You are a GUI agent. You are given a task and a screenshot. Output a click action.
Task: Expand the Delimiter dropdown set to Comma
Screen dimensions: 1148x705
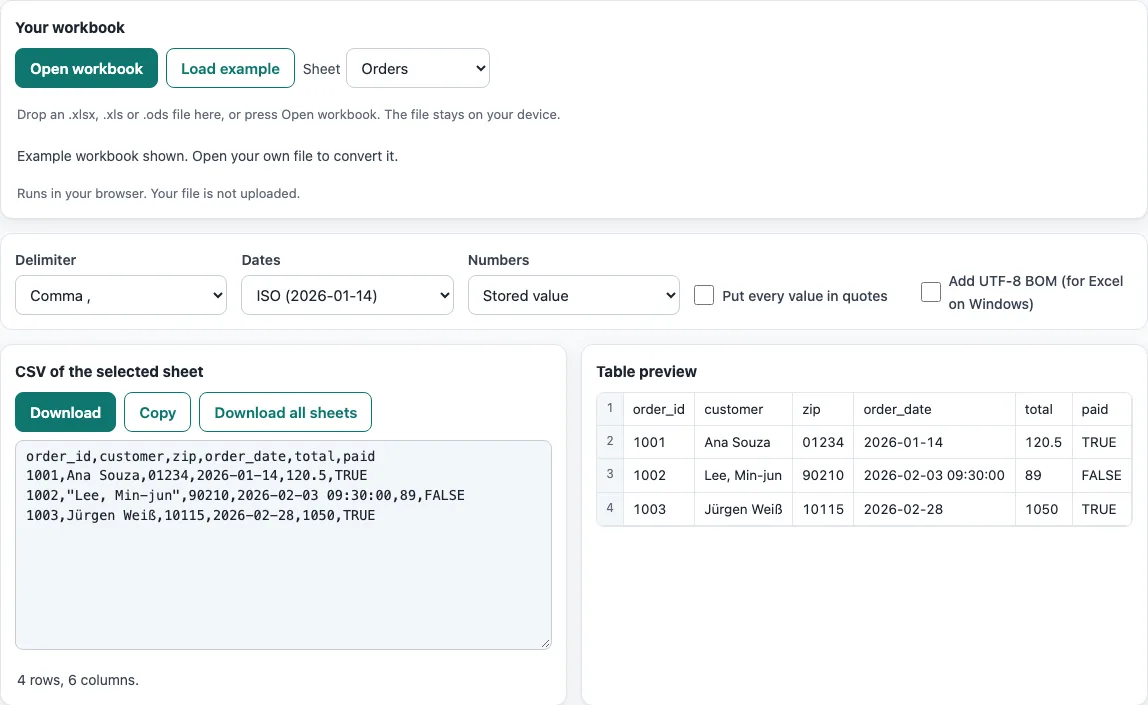(x=121, y=295)
